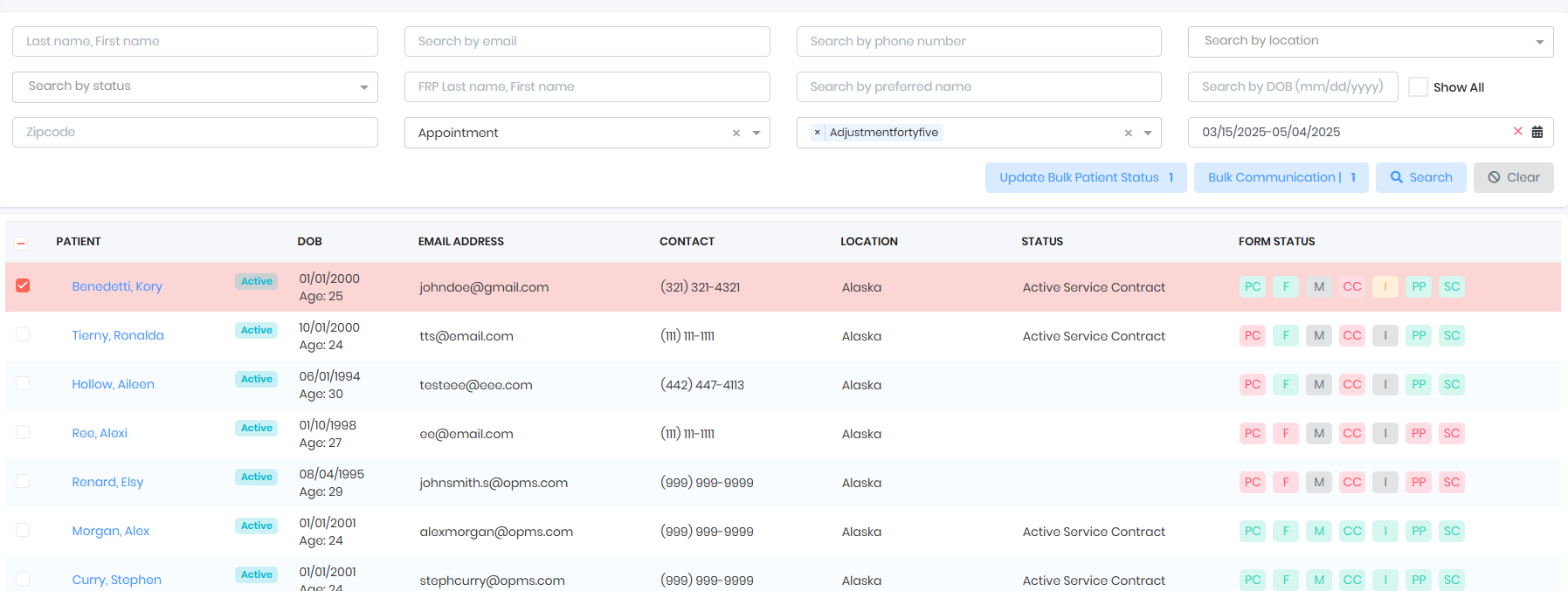Sort by DOB column header
Screen dimensions: 1568x591
309,242
